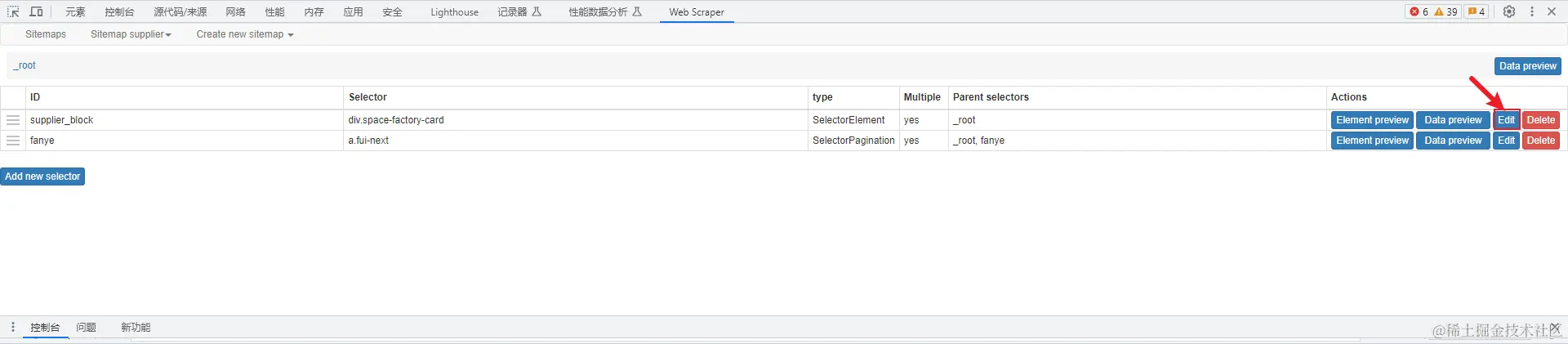
Task: Click the supplier_block ID cell
Action: pos(185,120)
